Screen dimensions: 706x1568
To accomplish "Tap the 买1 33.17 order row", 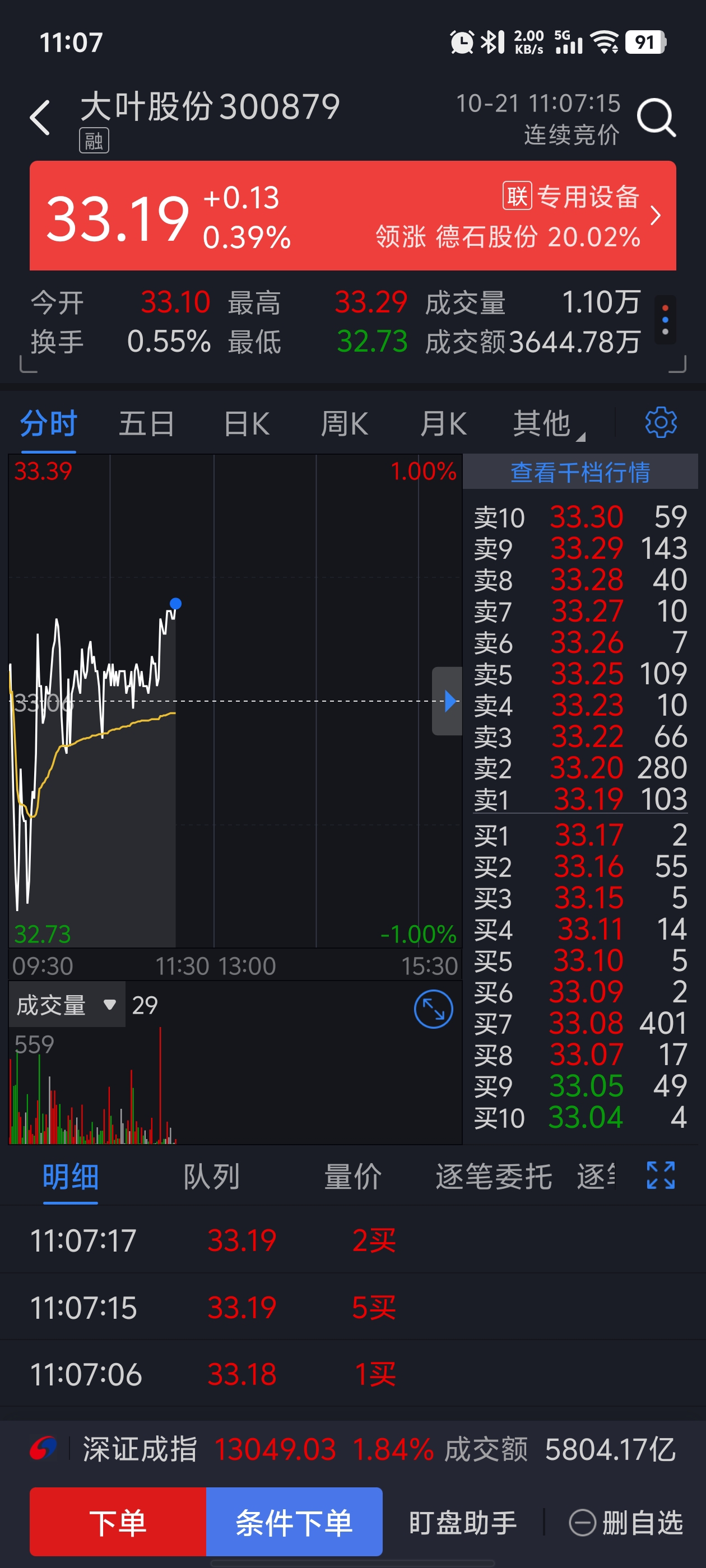I will [x=580, y=835].
